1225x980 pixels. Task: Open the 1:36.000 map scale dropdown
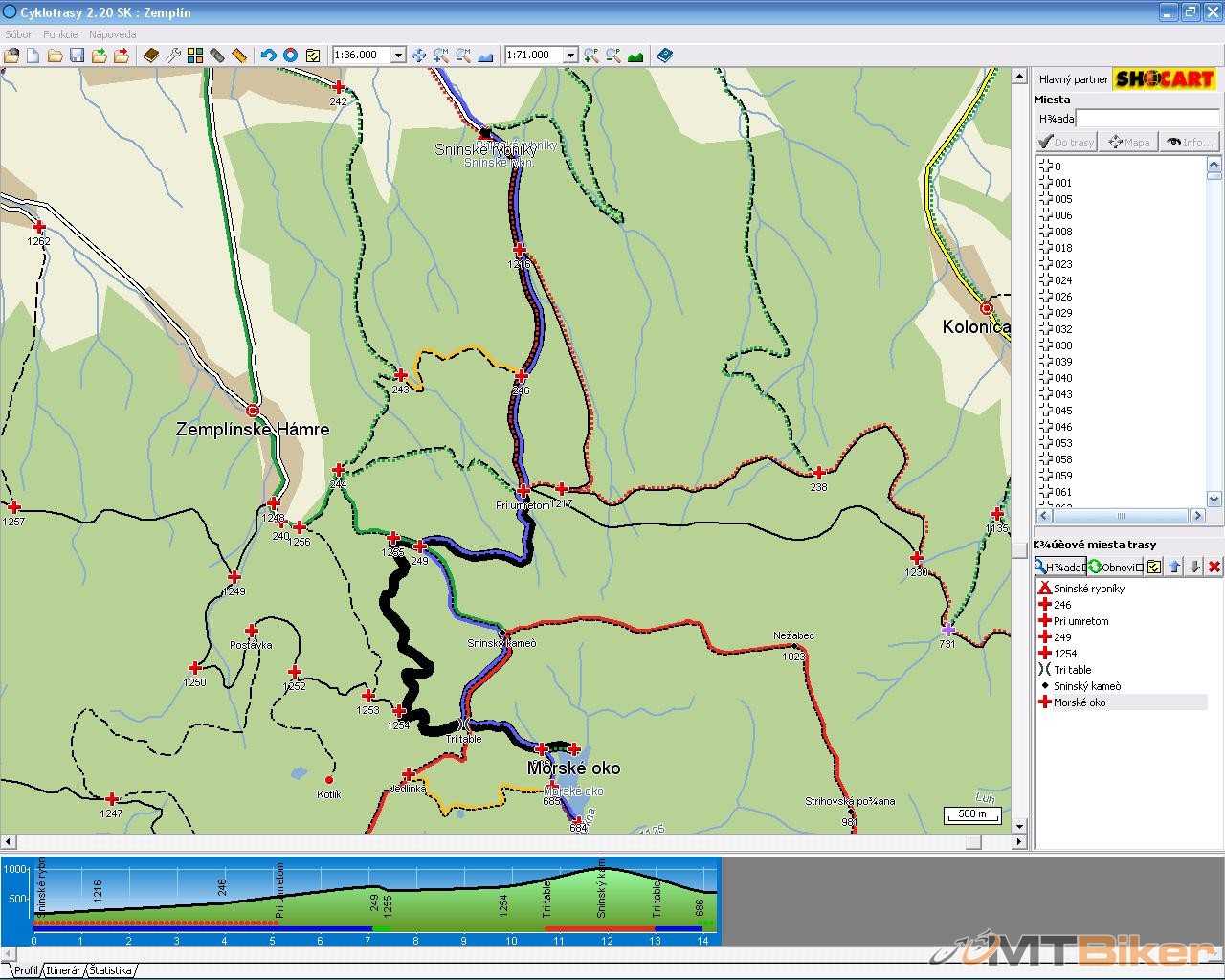pos(398,56)
